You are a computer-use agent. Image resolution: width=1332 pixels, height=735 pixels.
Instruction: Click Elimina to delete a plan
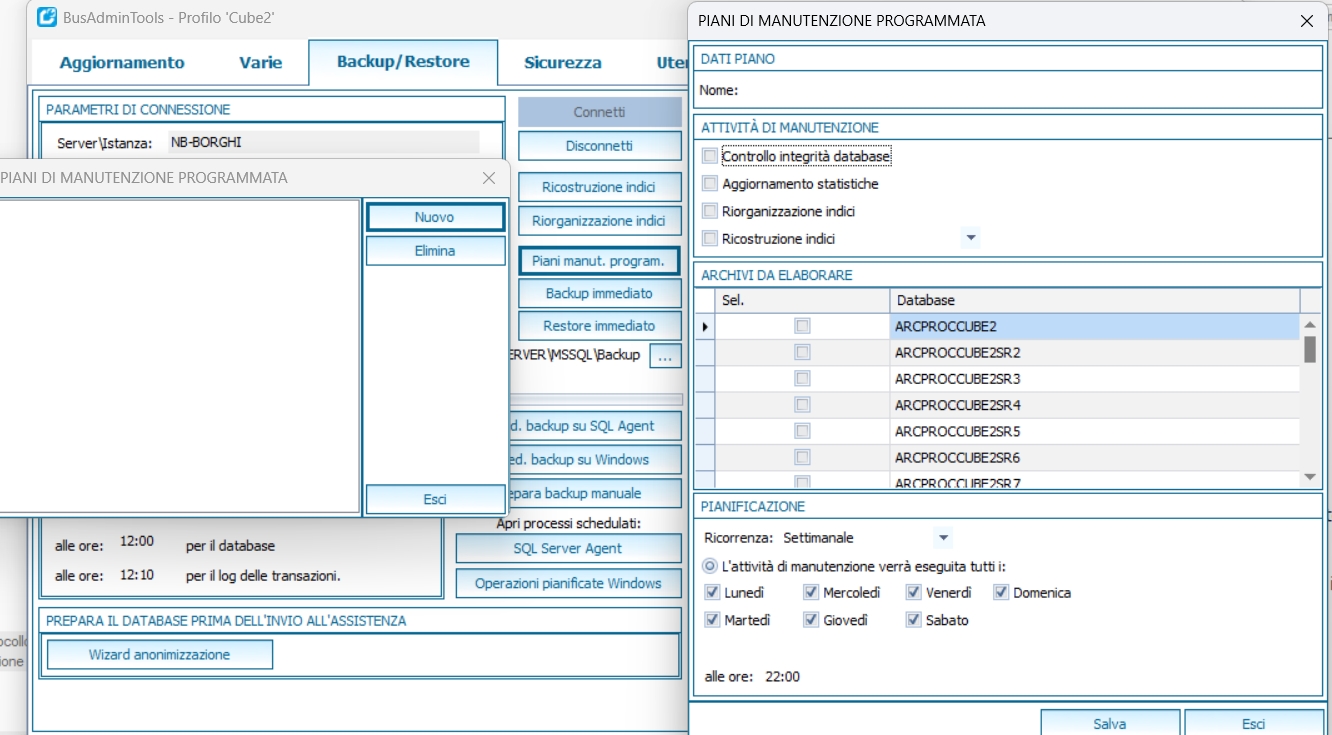(435, 251)
